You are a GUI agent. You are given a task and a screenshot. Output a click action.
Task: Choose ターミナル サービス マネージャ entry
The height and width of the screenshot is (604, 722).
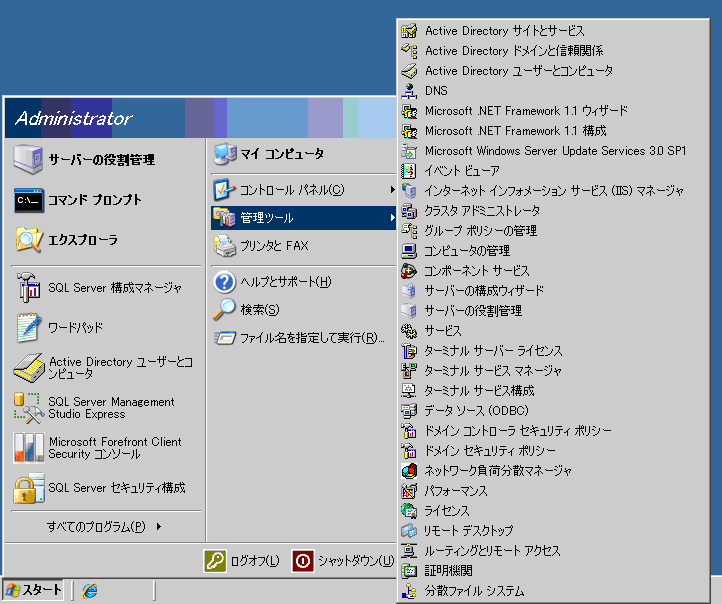553,371
